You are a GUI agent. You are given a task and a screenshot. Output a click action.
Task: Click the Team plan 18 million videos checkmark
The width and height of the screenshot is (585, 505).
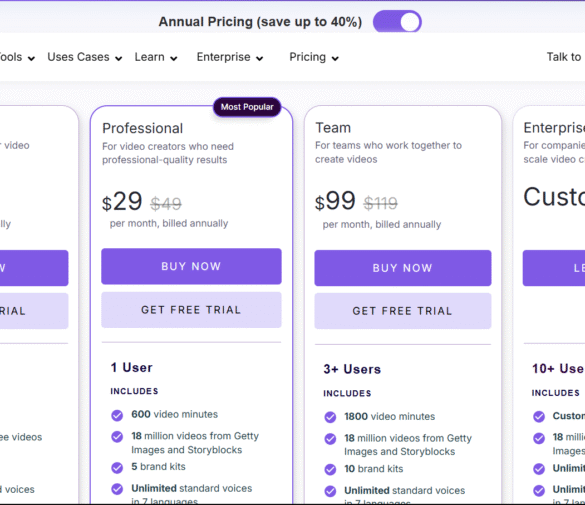click(x=330, y=439)
